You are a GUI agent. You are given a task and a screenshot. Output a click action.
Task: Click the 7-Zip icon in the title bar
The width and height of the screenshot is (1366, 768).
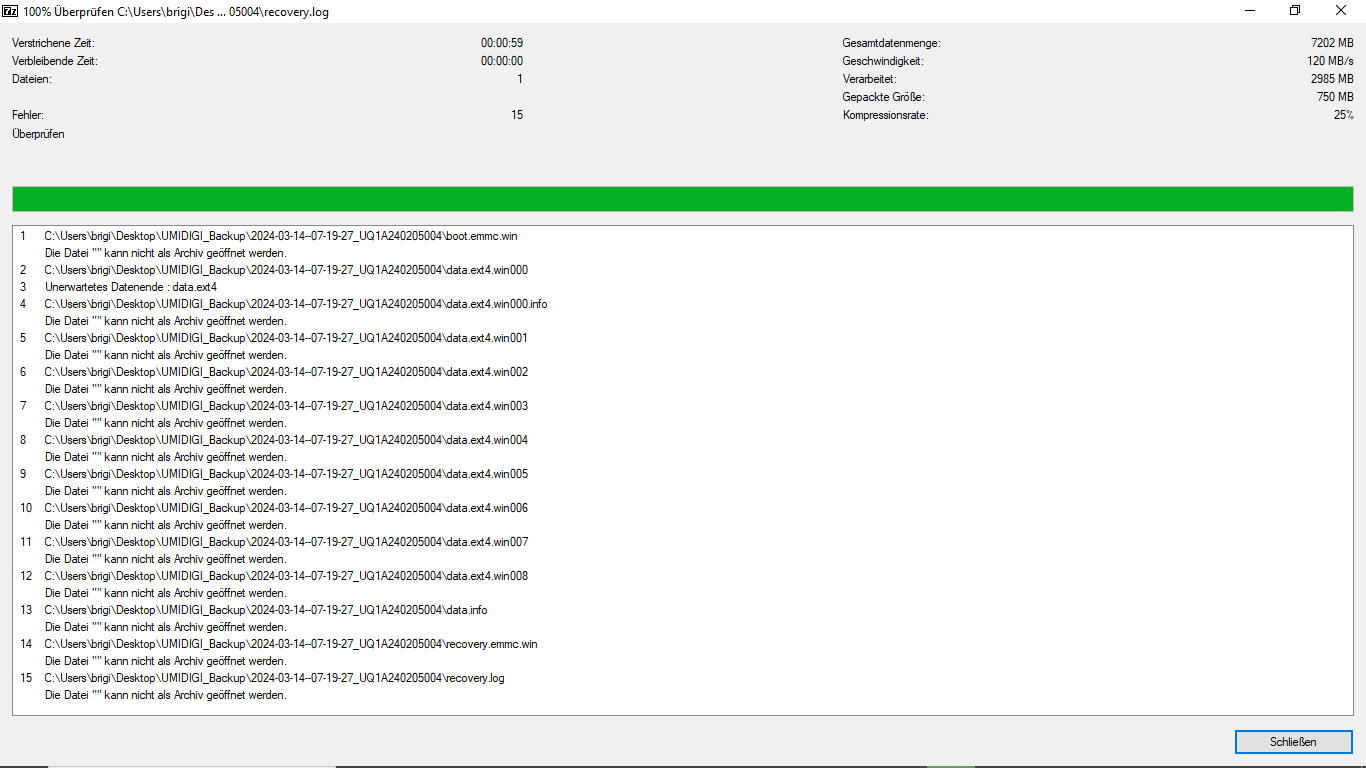tap(10, 11)
